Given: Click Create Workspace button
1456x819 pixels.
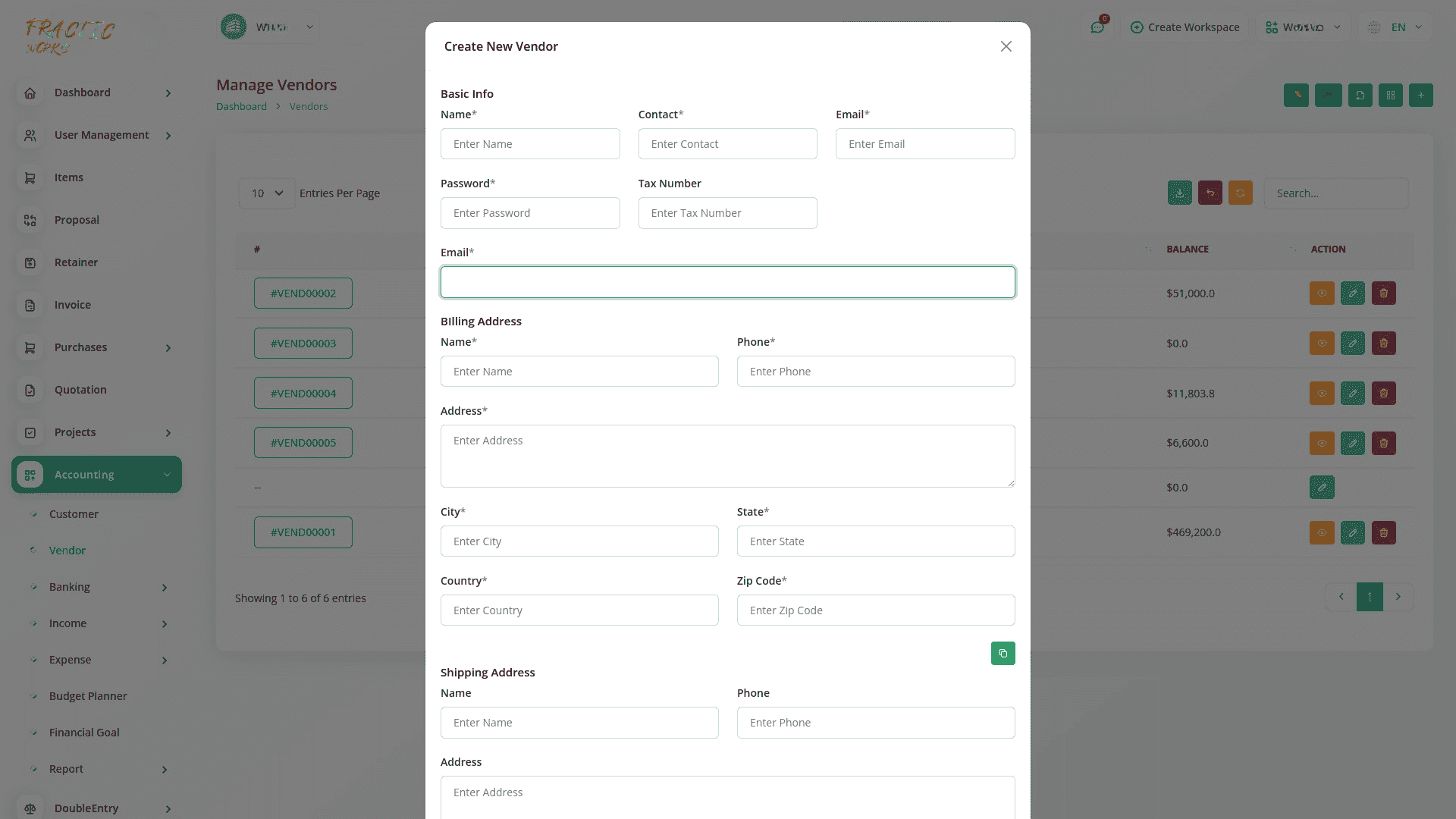Looking at the screenshot, I should pos(1185,27).
